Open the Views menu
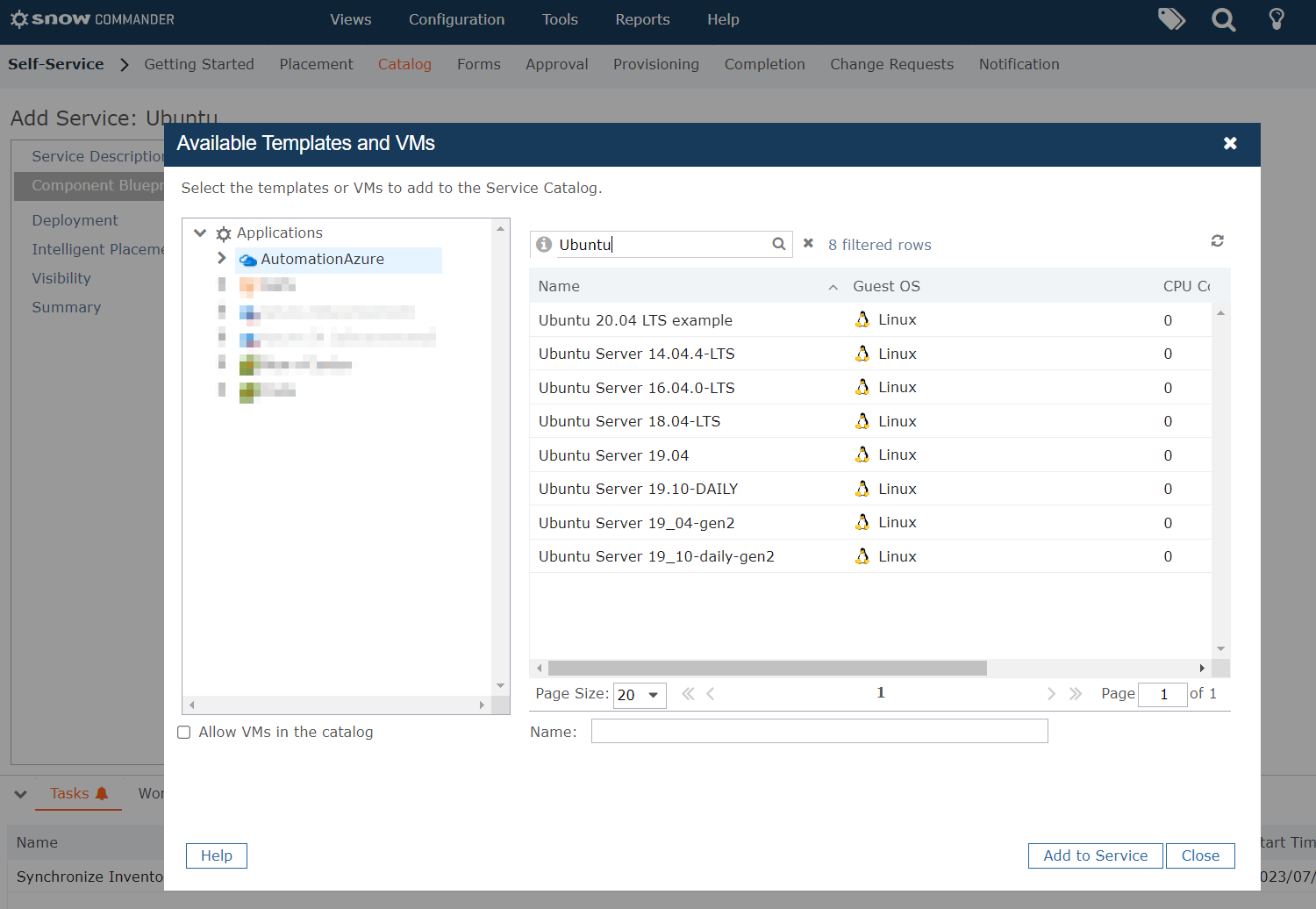 click(351, 19)
